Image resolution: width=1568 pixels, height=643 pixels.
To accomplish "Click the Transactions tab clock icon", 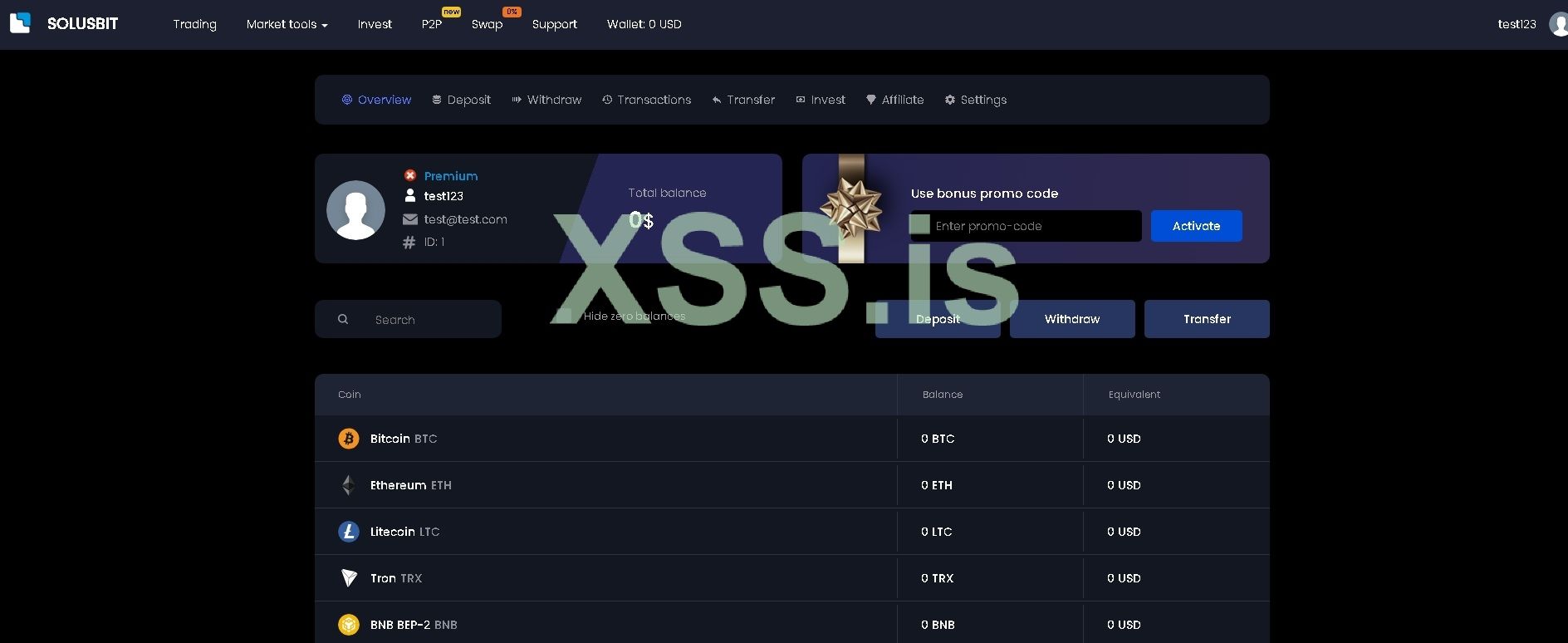I will (607, 100).
